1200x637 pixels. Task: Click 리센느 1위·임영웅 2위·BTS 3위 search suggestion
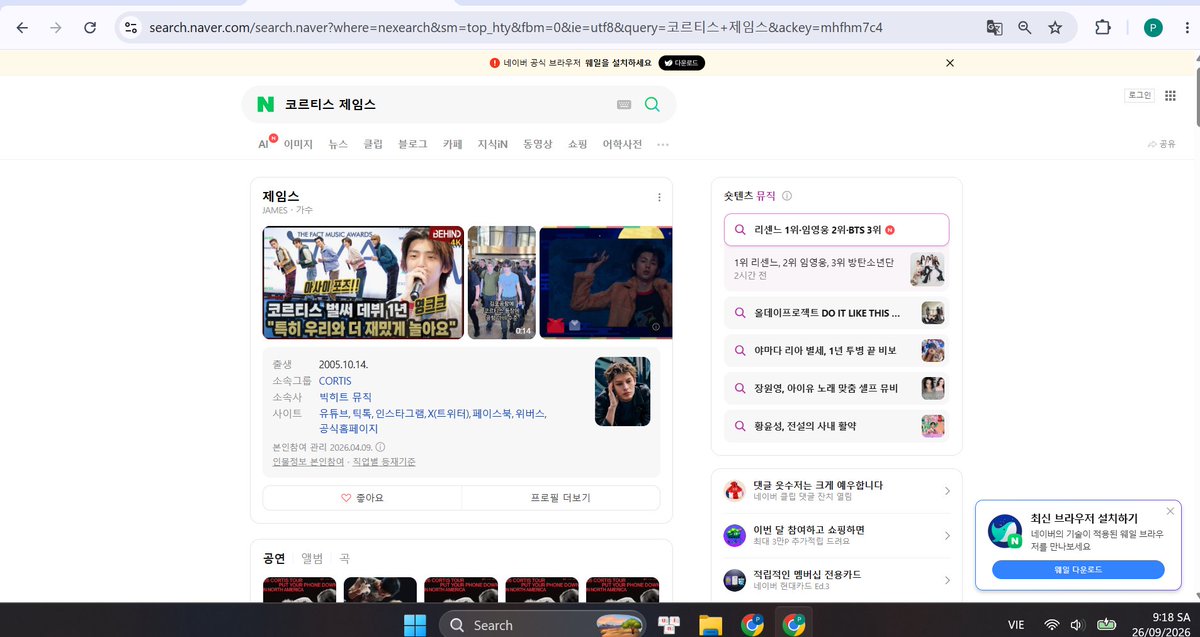[836, 229]
